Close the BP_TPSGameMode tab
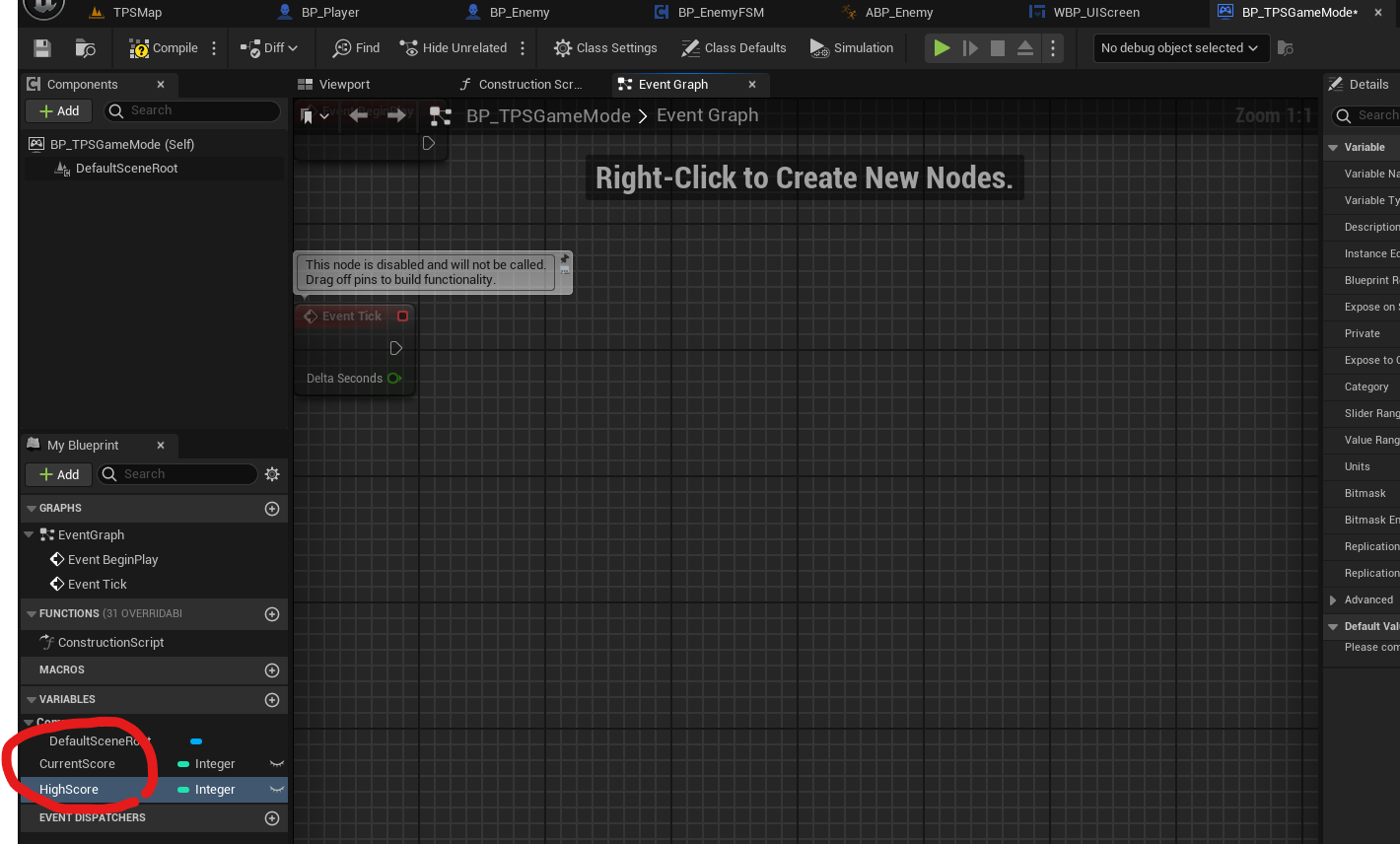This screenshot has width=1400, height=844. [x=1378, y=13]
